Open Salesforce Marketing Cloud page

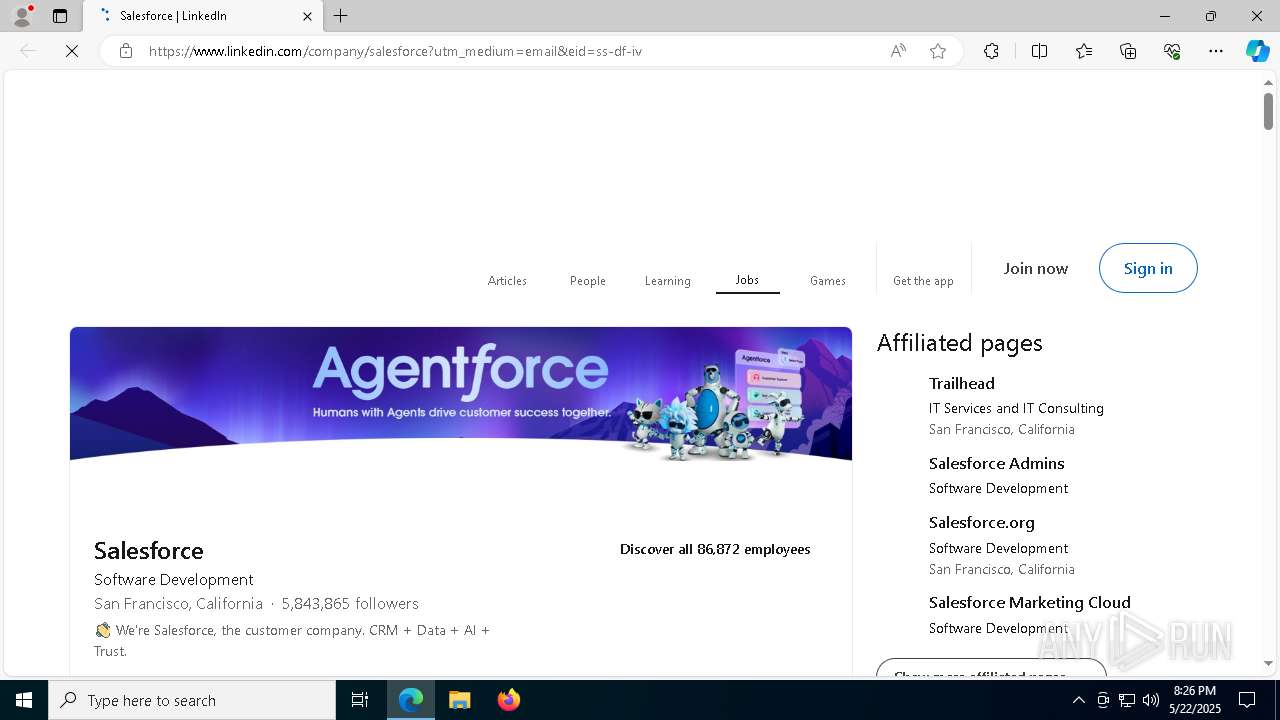pos(1030,602)
